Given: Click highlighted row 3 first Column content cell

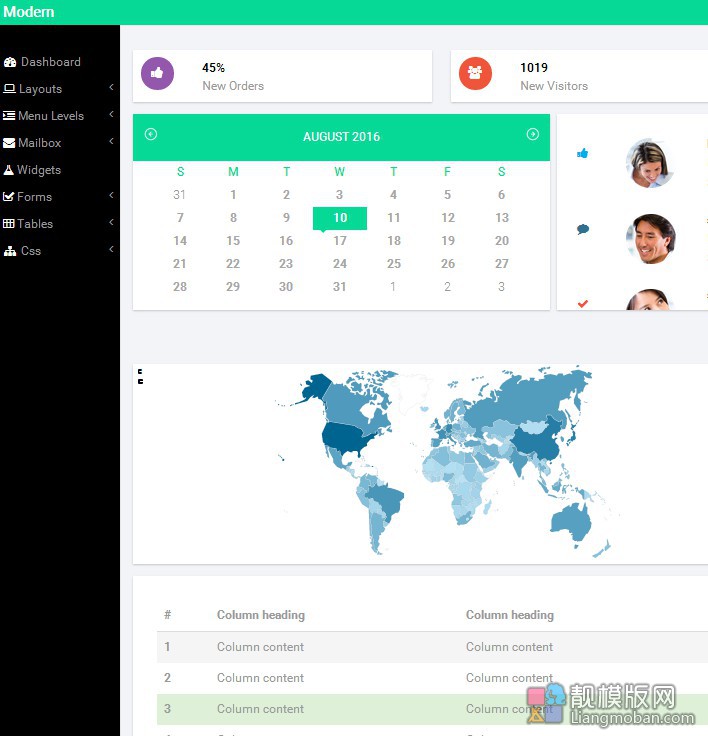Looking at the screenshot, I should tap(260, 709).
